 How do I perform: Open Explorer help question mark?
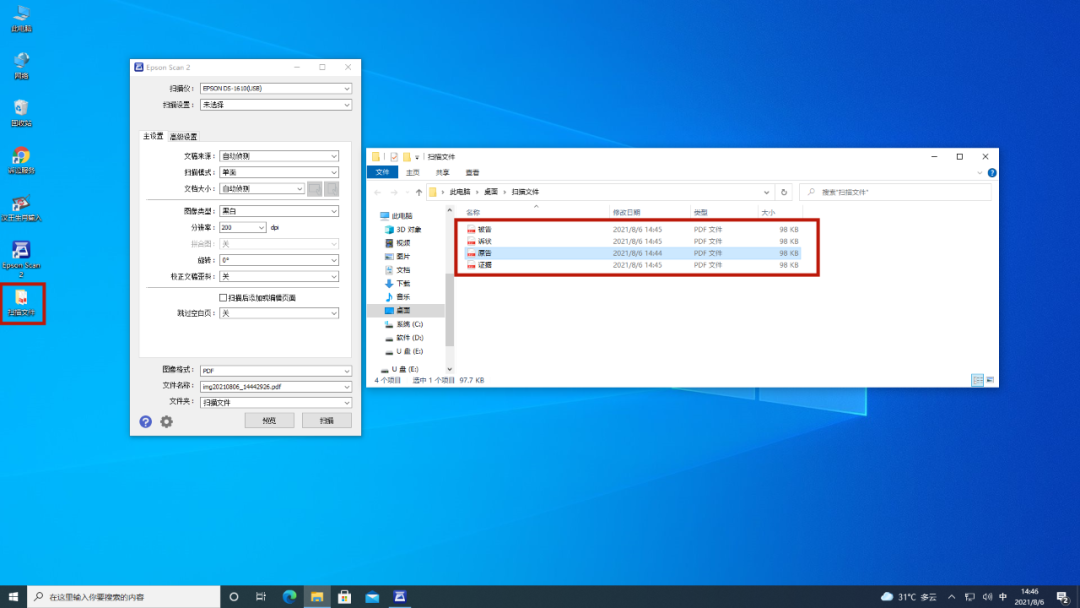pyautogui.click(x=992, y=173)
